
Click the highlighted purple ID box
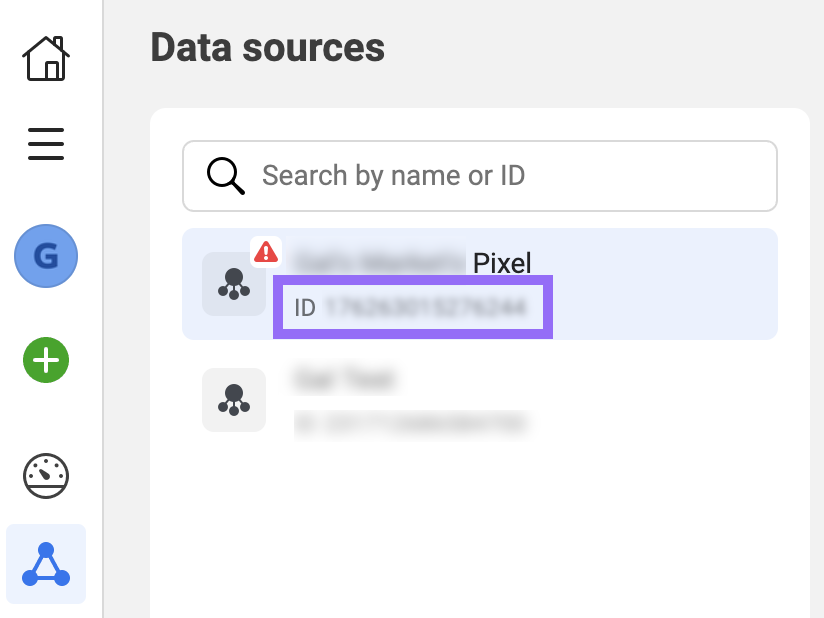point(412,306)
